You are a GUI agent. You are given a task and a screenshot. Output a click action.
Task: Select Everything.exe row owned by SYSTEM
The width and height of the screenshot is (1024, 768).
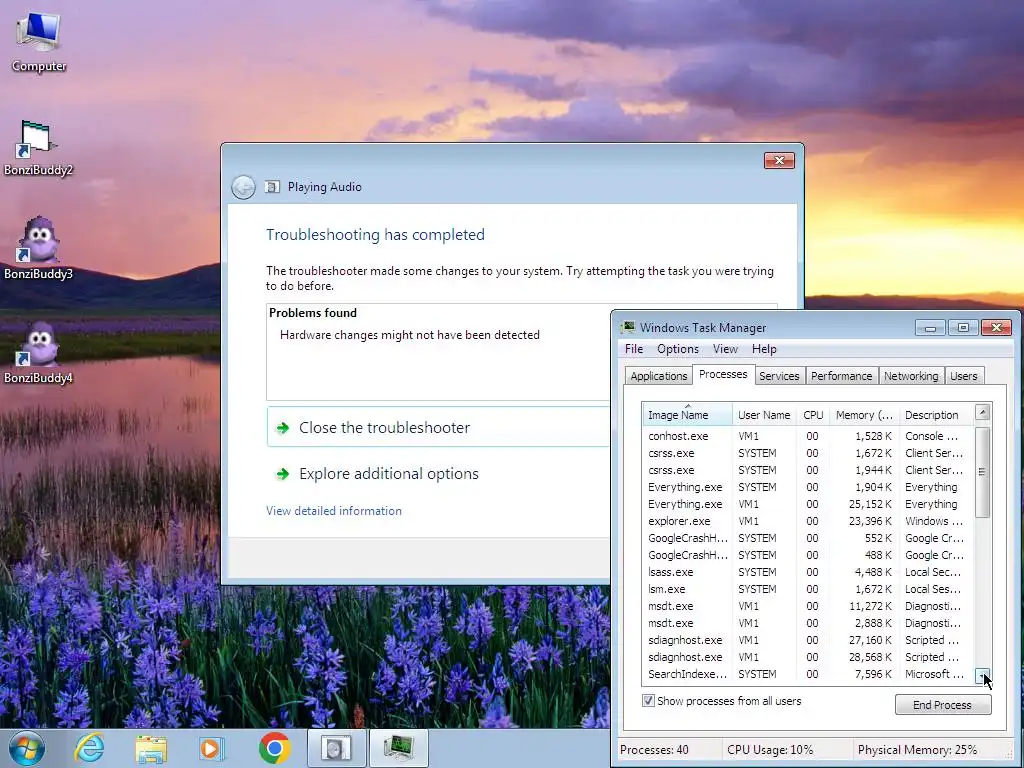click(x=807, y=487)
